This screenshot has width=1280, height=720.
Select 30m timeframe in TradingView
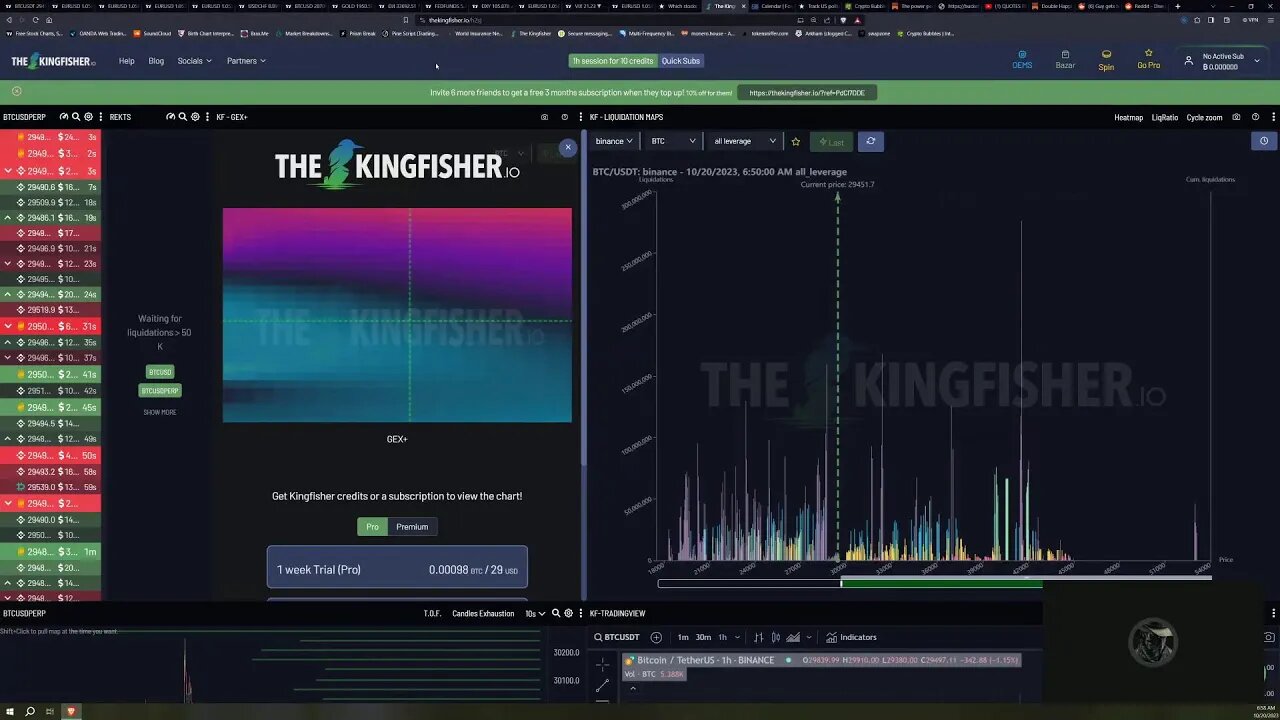(703, 637)
